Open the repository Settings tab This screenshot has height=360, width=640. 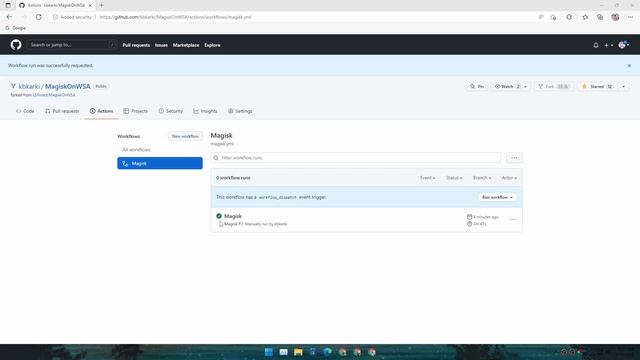[240, 111]
